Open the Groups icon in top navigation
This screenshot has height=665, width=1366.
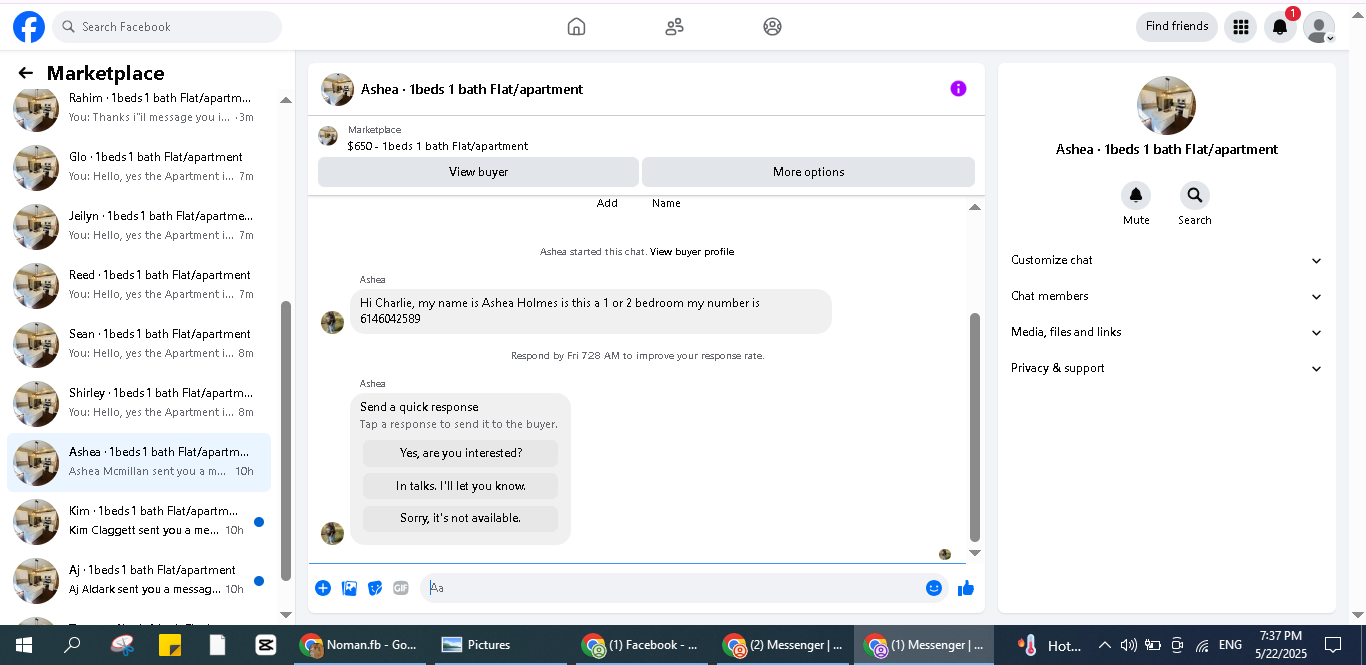(772, 27)
